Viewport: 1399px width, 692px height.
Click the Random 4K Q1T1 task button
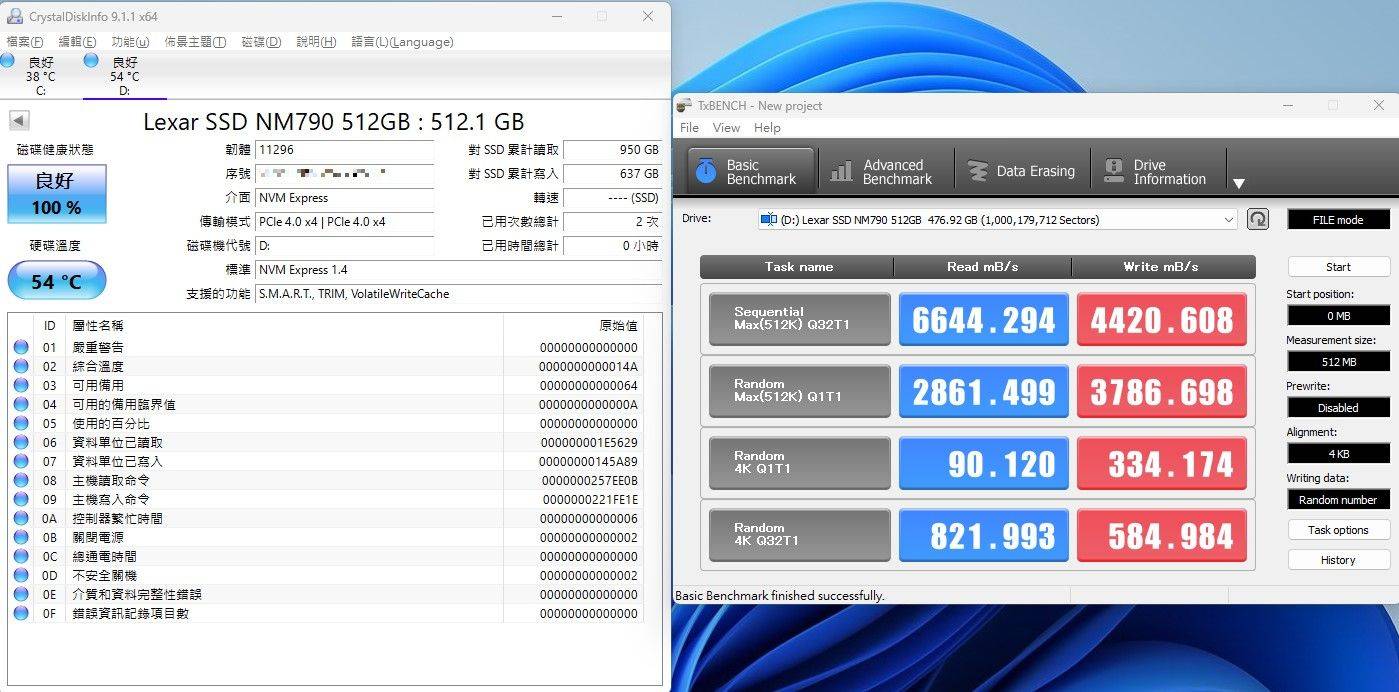tap(799, 463)
